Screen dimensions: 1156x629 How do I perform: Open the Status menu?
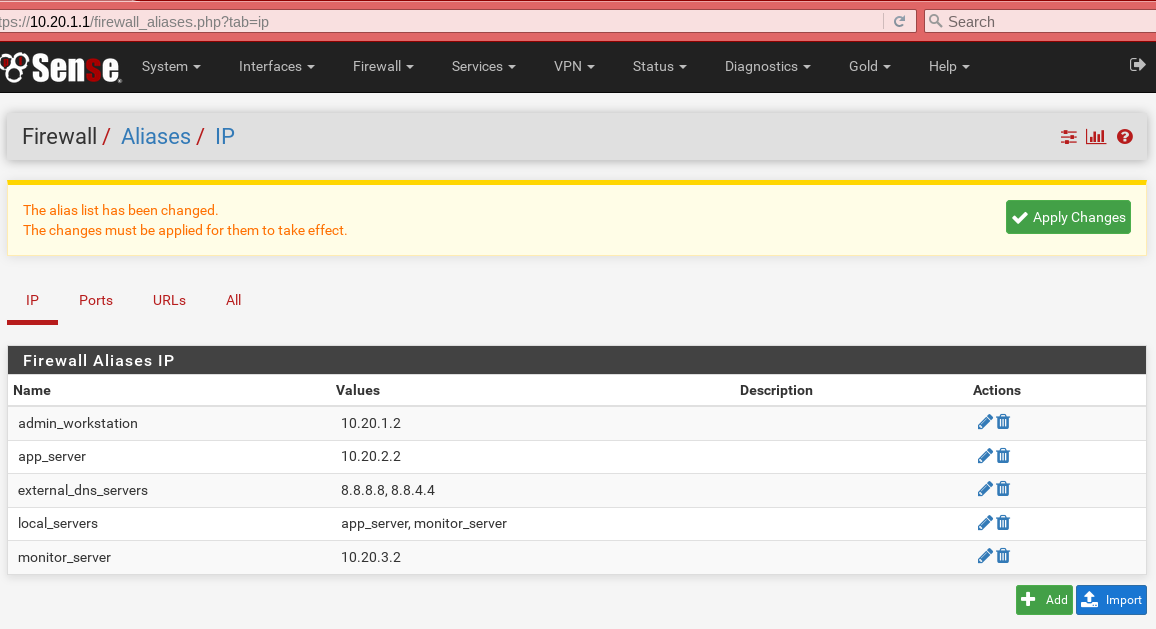660,66
